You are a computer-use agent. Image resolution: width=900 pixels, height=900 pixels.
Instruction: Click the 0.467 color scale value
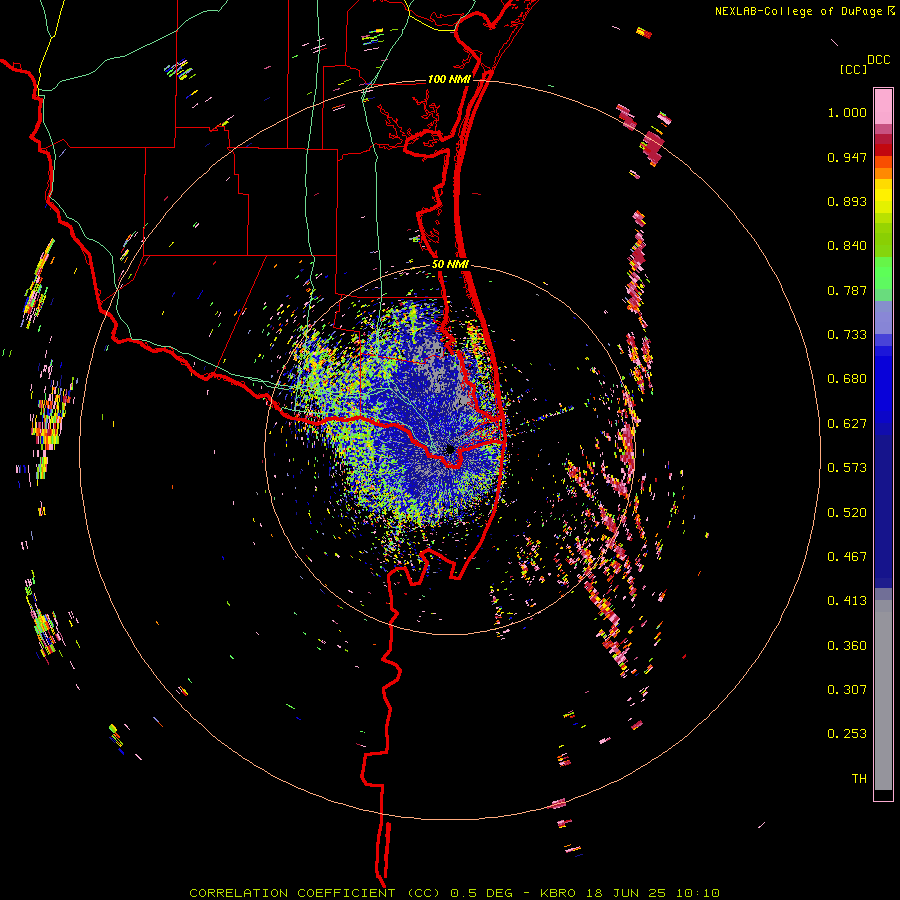tap(847, 557)
